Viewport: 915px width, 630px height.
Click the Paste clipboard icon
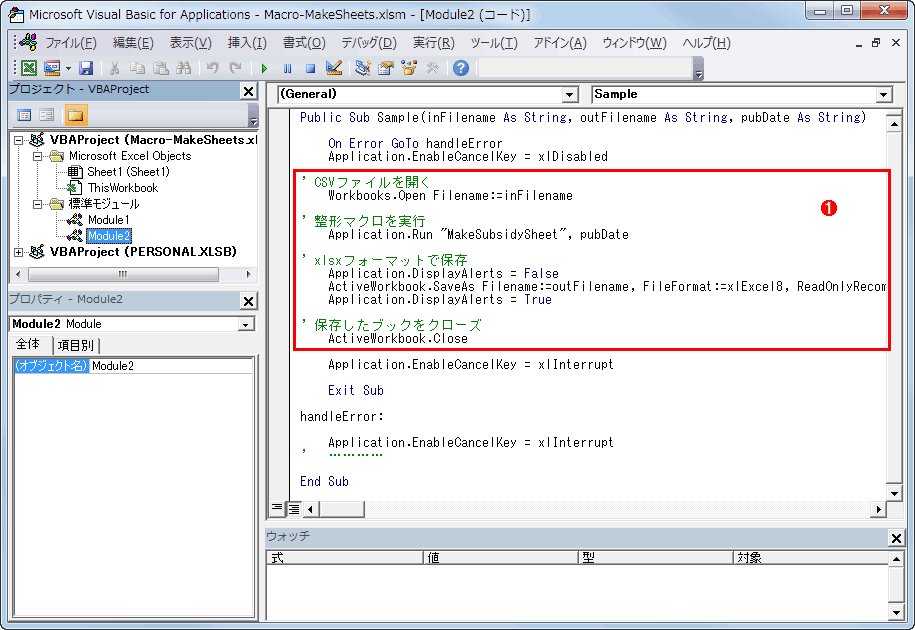tap(160, 68)
